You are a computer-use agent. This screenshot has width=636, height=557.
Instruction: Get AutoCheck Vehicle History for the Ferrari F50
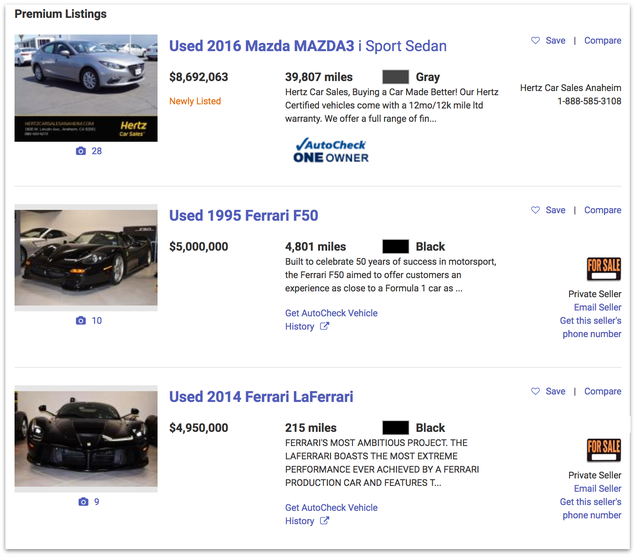point(331,320)
